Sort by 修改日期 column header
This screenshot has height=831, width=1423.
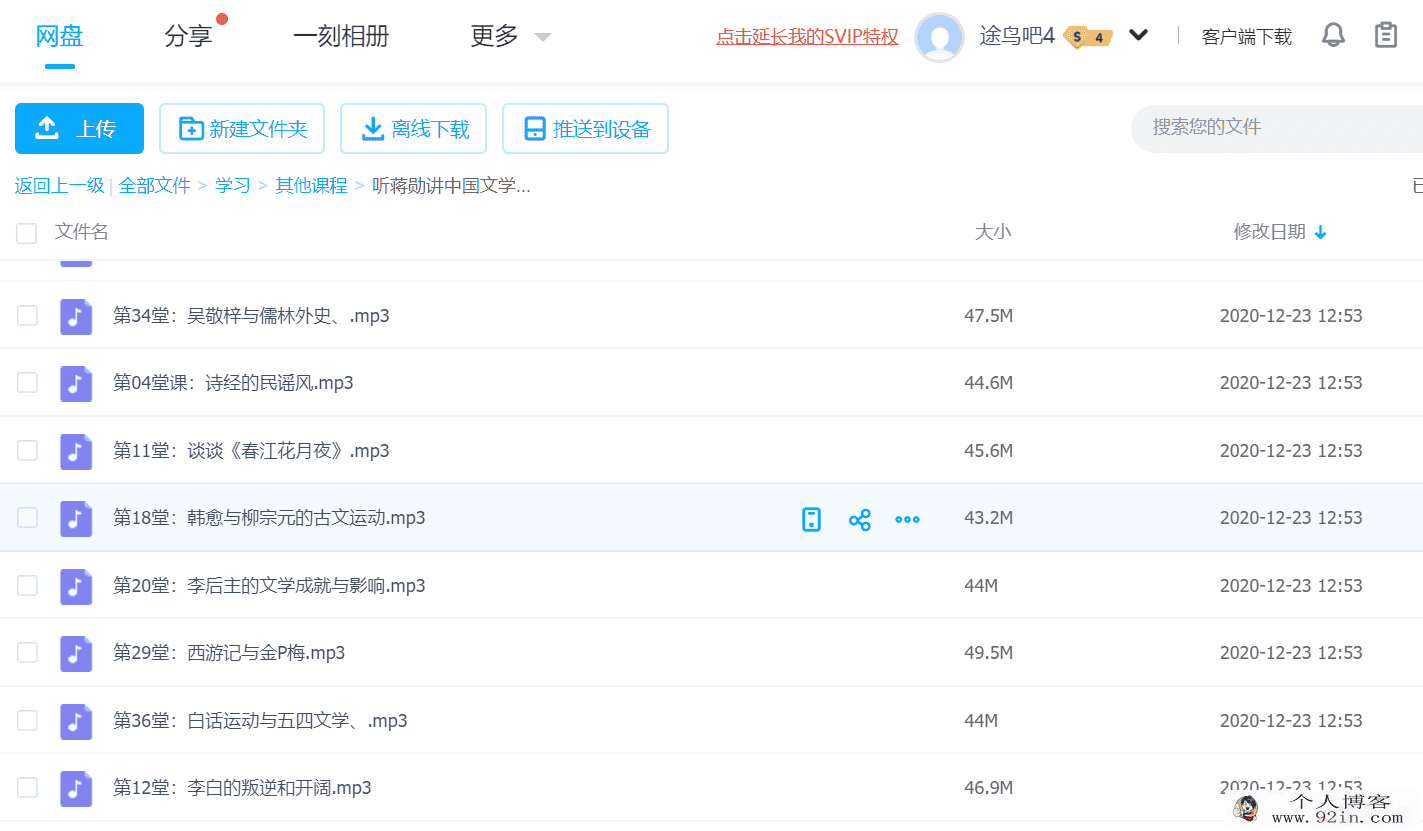pyautogui.click(x=1269, y=232)
